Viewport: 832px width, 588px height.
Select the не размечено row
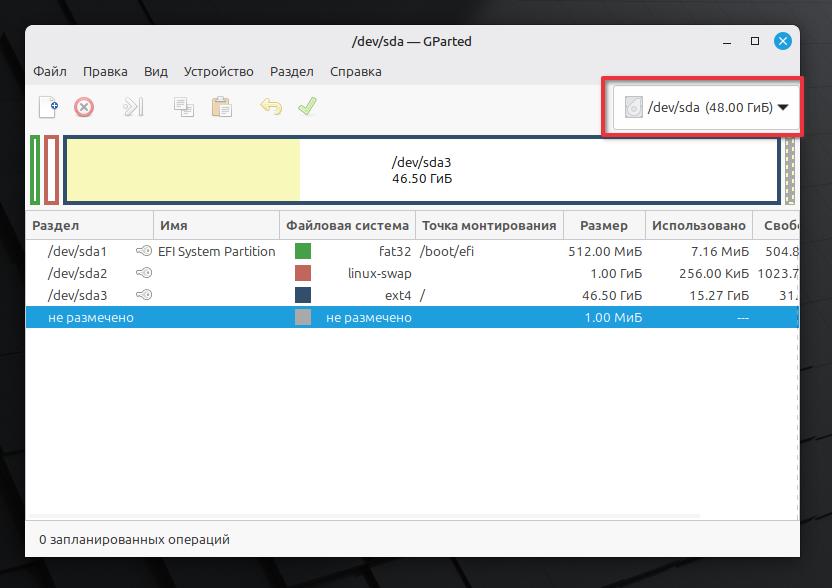coord(412,317)
